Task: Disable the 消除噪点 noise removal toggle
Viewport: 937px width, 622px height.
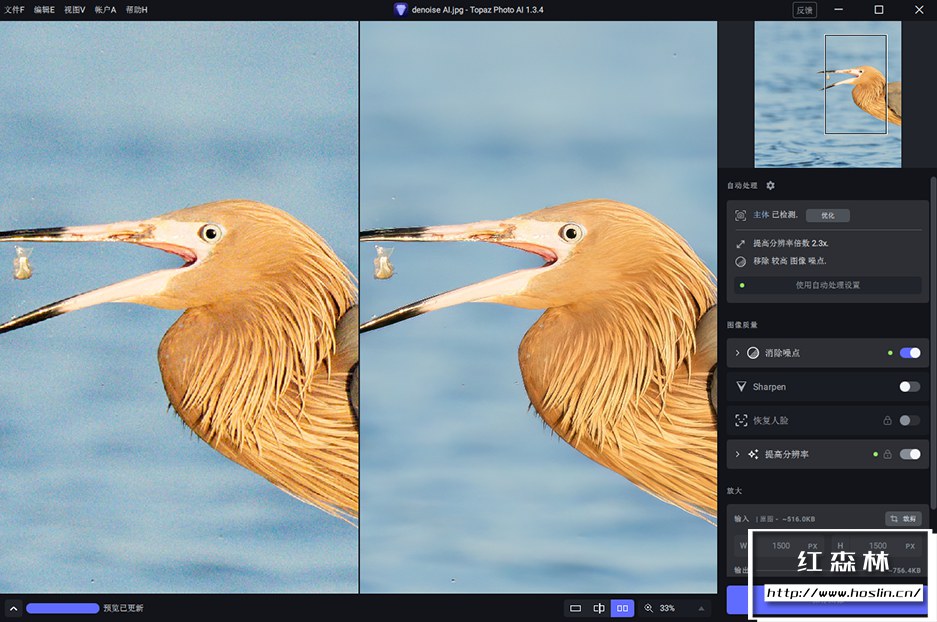Action: point(909,353)
